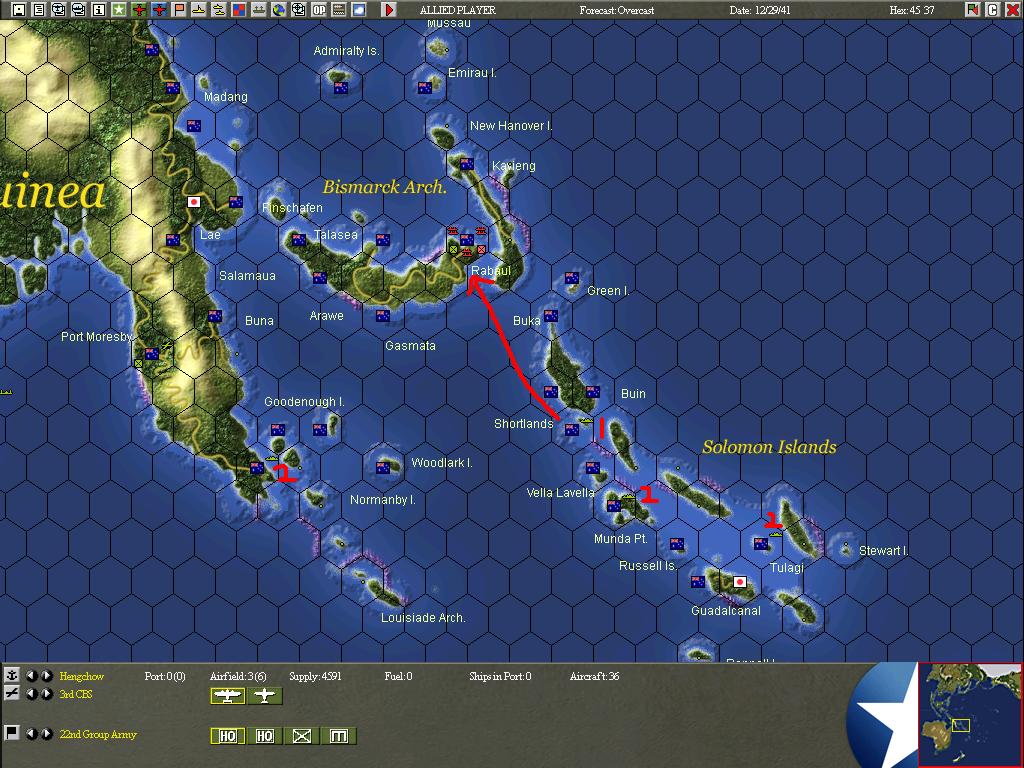Open the globe view icon
This screenshot has width=1024, height=768.
click(279, 9)
